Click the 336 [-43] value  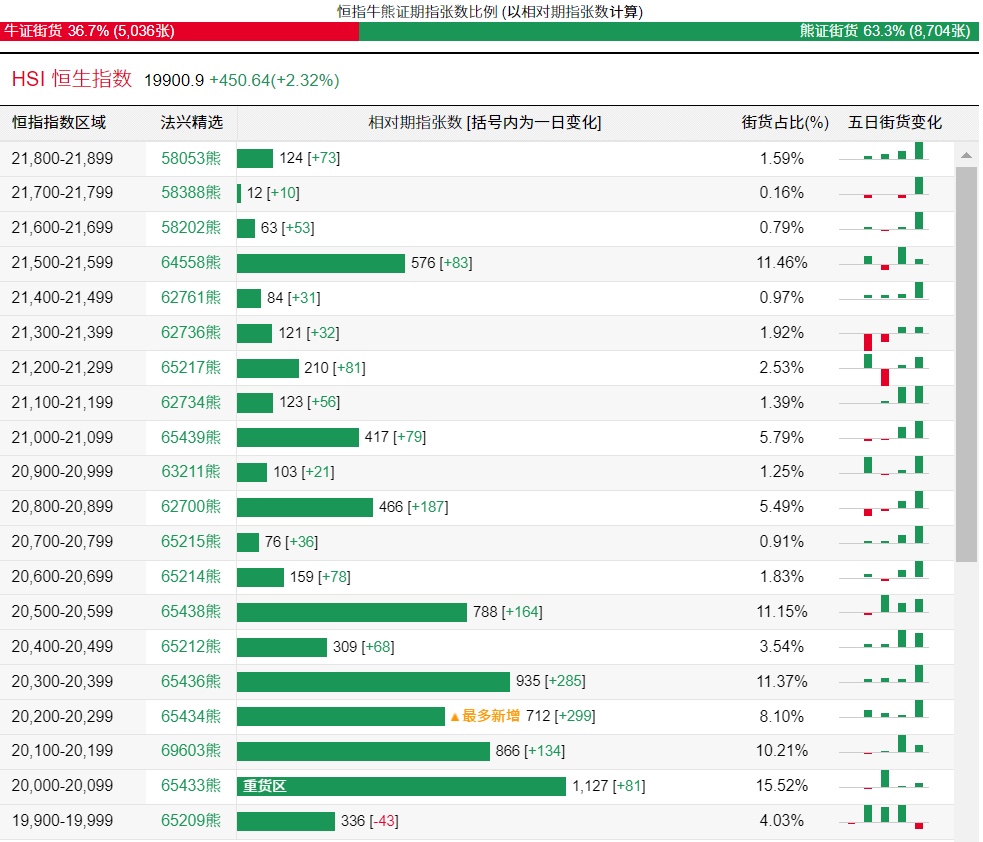pyautogui.click(x=369, y=821)
